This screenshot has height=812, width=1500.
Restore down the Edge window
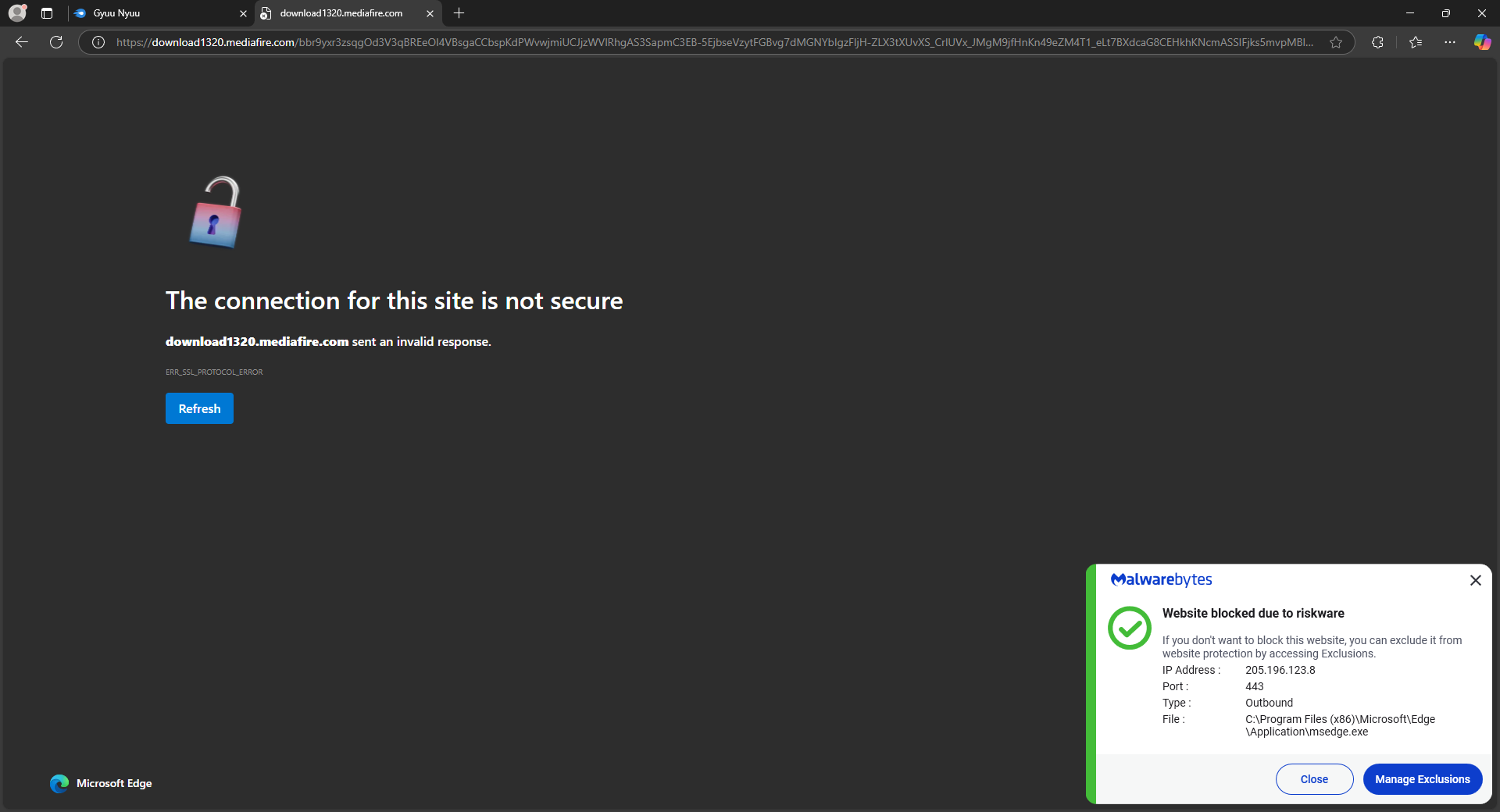pos(1446,13)
